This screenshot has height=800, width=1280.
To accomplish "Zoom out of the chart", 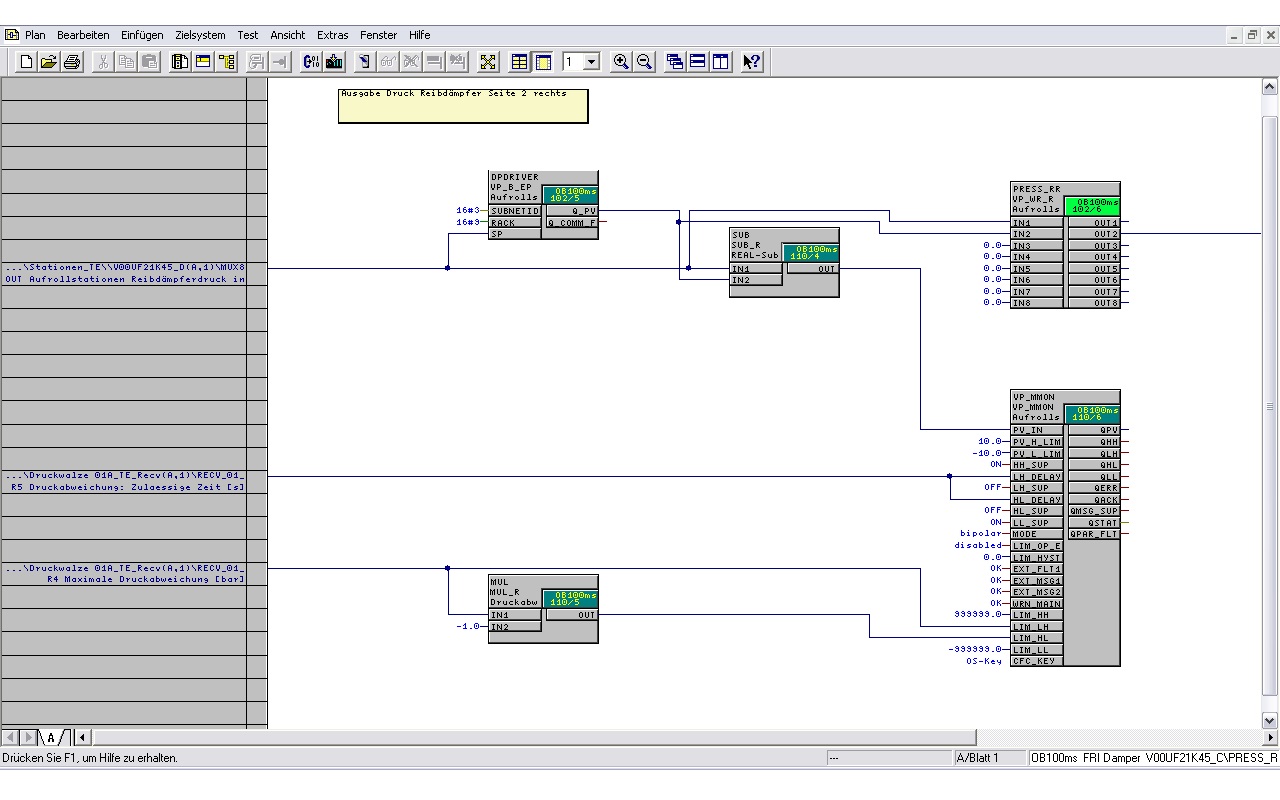I will 645,61.
